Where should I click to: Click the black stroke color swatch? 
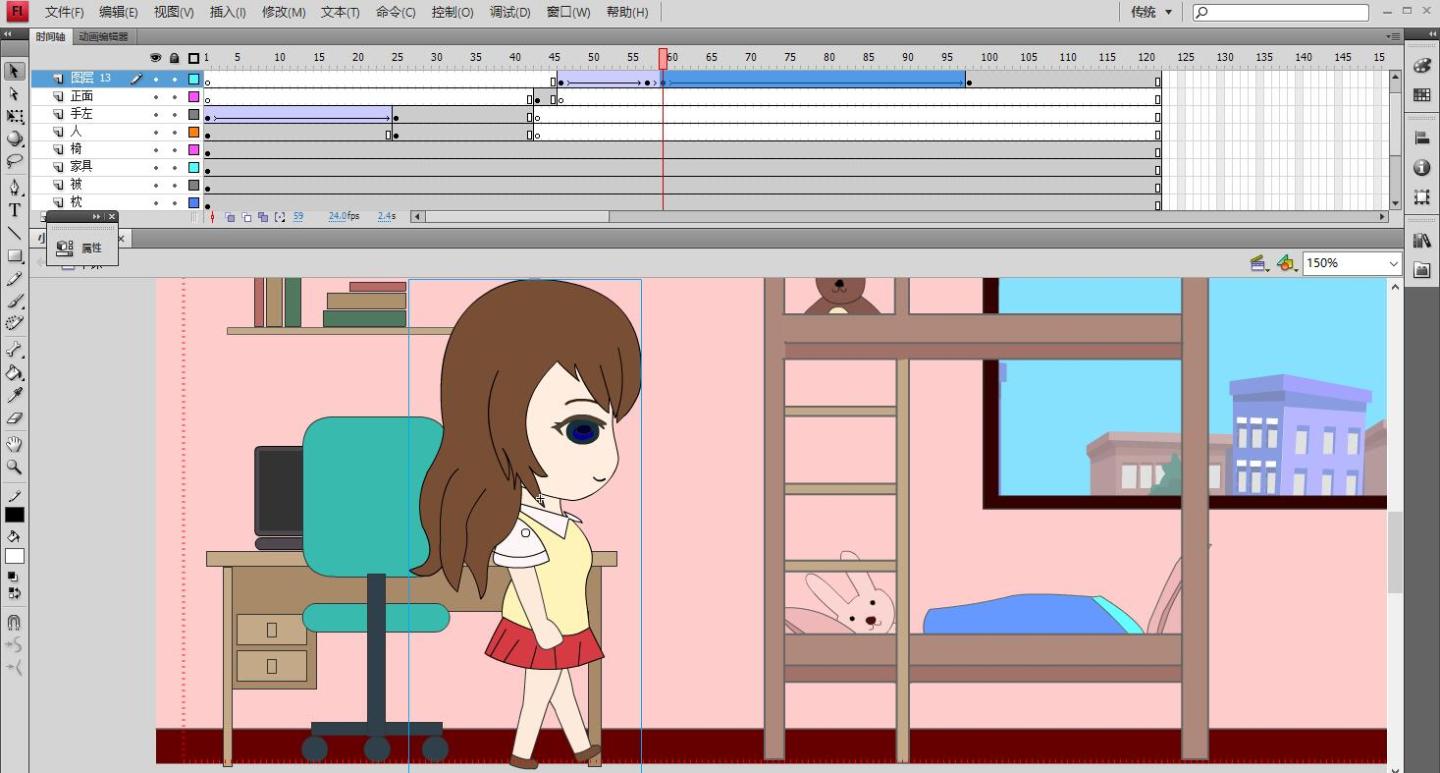[x=14, y=515]
